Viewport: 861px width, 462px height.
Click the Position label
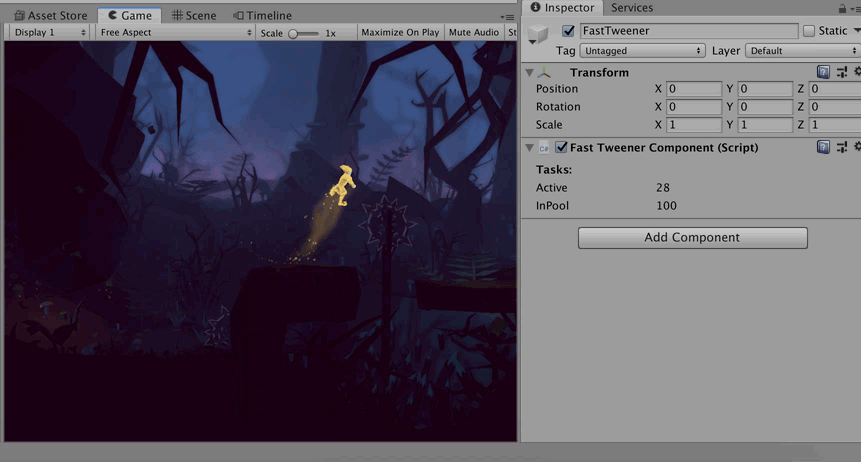pyautogui.click(x=557, y=88)
